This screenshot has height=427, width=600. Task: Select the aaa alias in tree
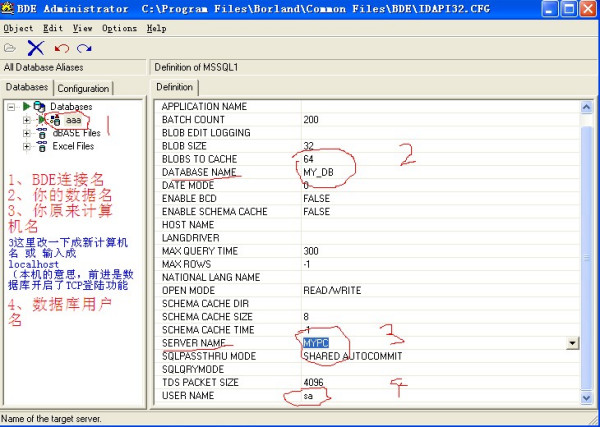pyautogui.click(x=73, y=120)
